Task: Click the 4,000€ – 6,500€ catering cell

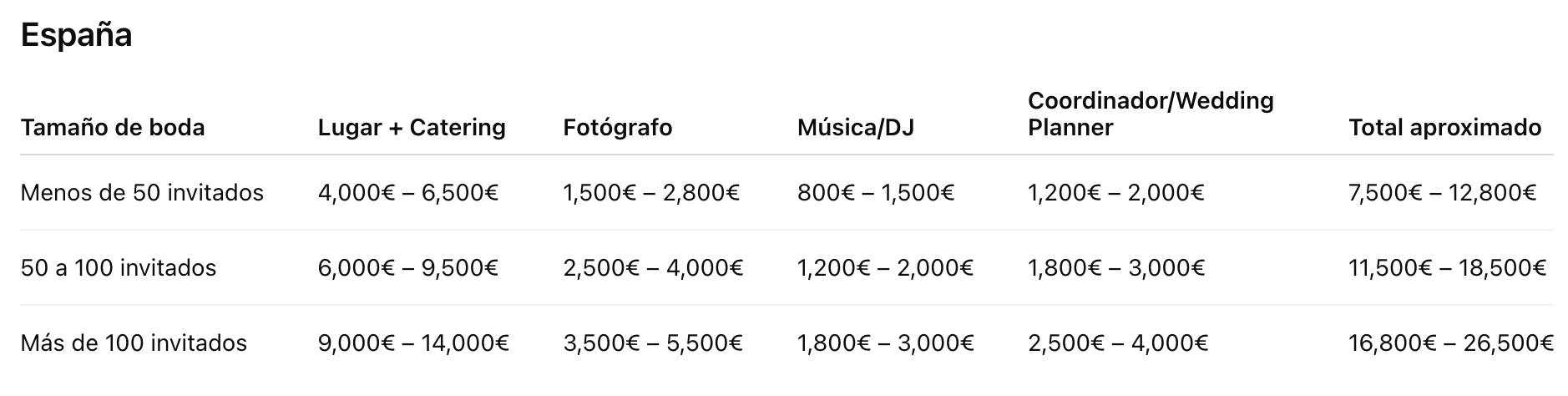Action: point(408,193)
